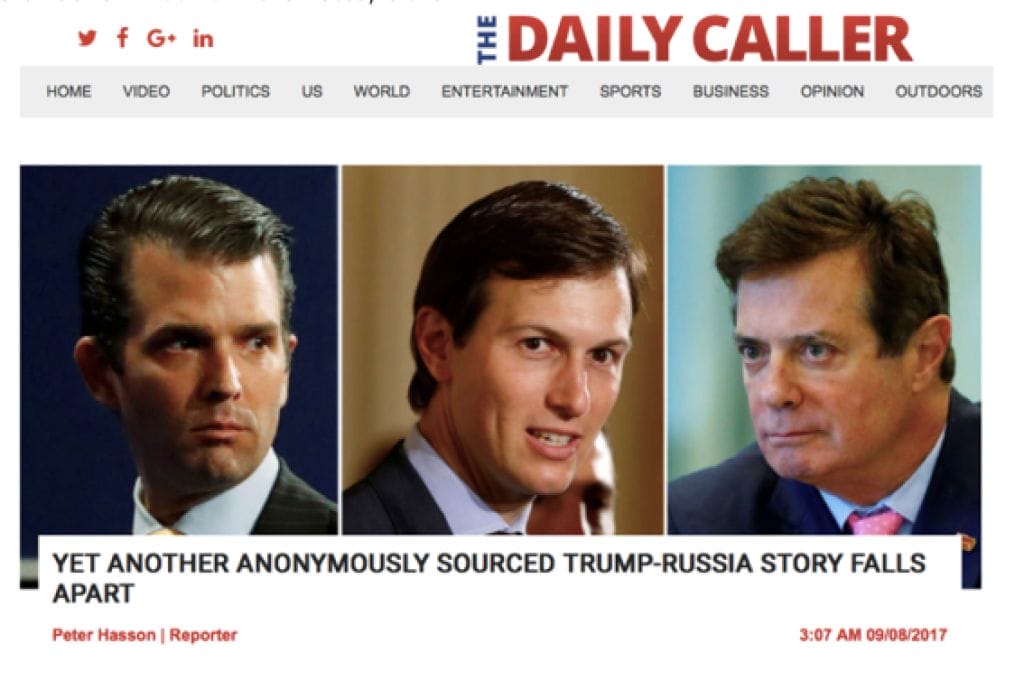The height and width of the screenshot is (681, 1024).
Task: Click the right photo with pink tie
Action: (x=824, y=350)
